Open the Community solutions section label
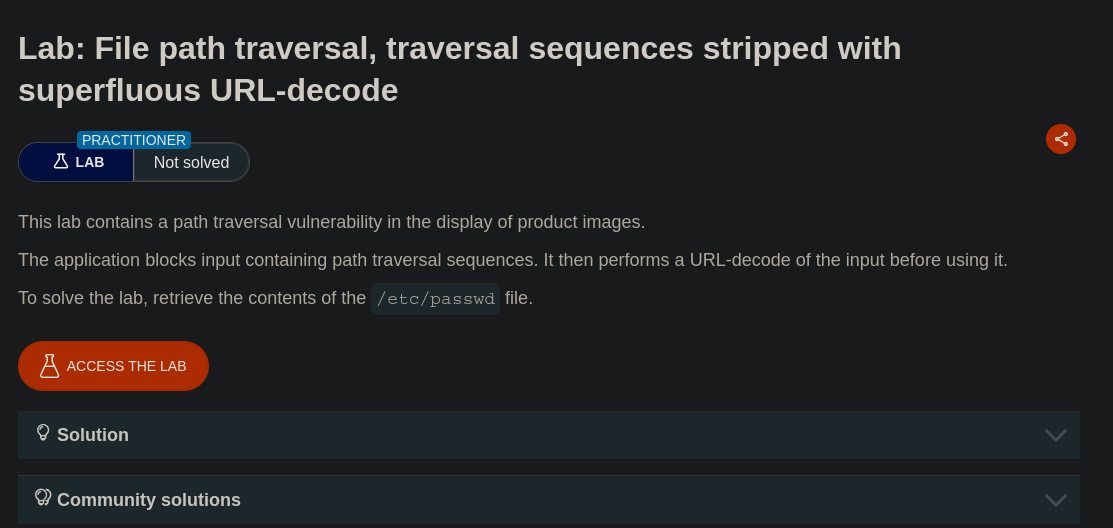This screenshot has width=1113, height=528. (x=149, y=500)
